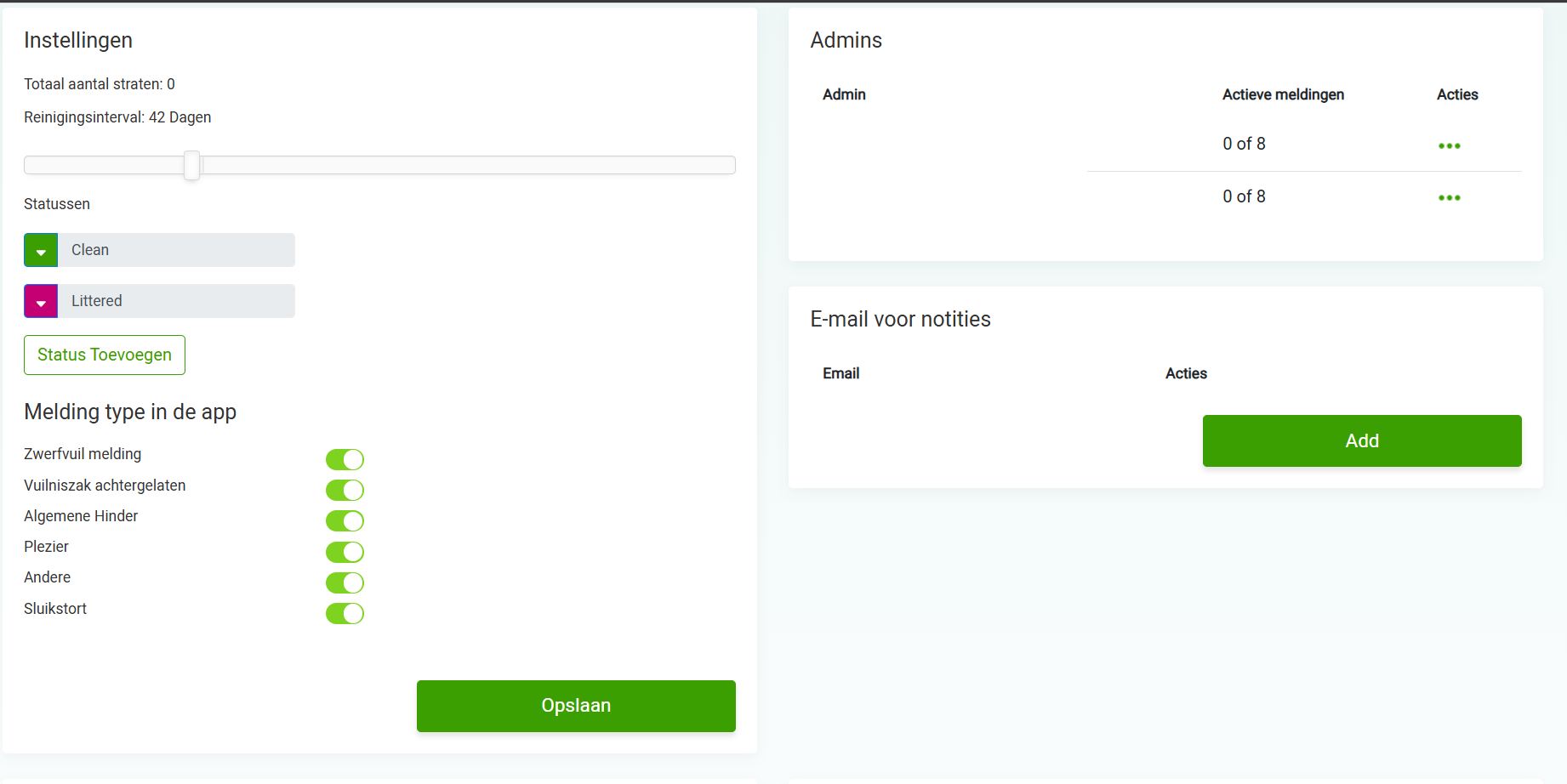Image resolution: width=1567 pixels, height=784 pixels.
Task: Edit the Clean status name field
Action: tap(176, 250)
